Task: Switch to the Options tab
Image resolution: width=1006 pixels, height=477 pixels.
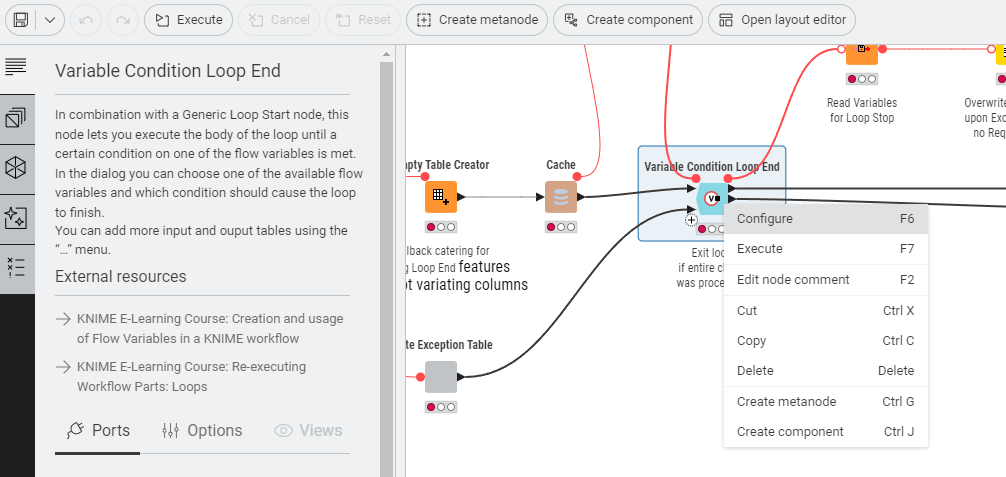Action: tap(201, 431)
